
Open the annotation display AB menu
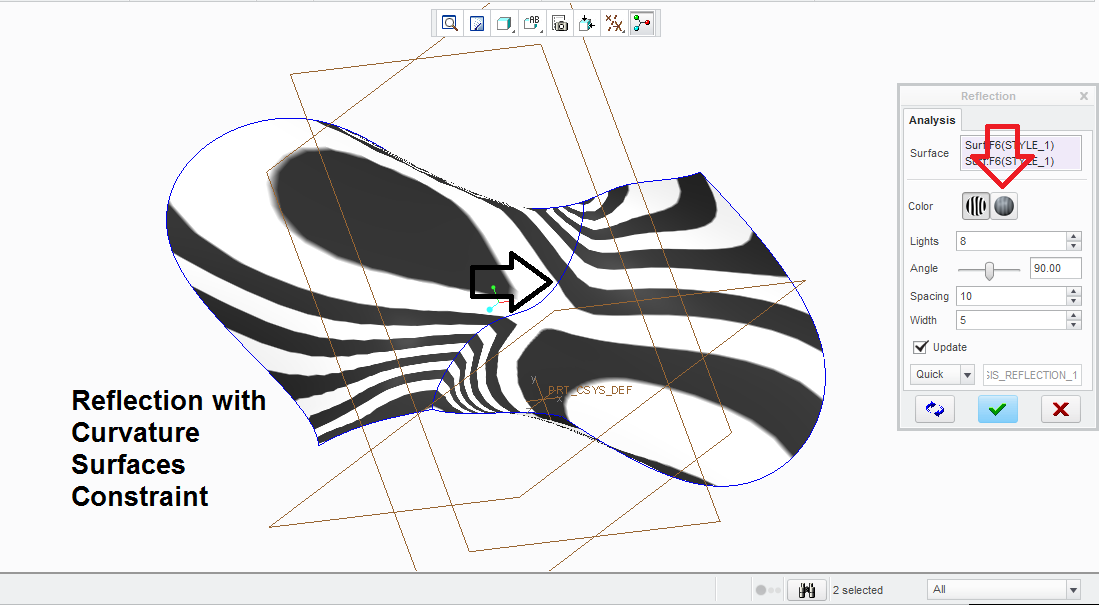click(x=532, y=24)
